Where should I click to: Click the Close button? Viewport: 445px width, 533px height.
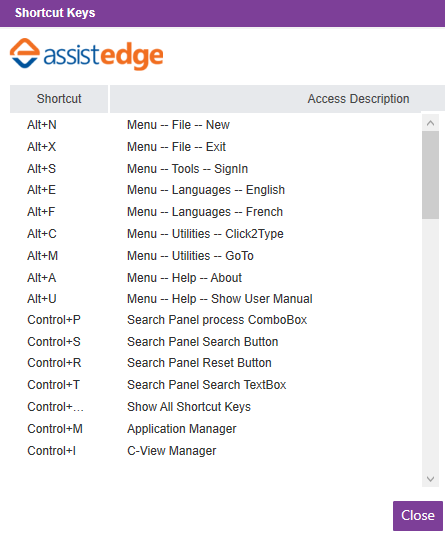pos(418,515)
